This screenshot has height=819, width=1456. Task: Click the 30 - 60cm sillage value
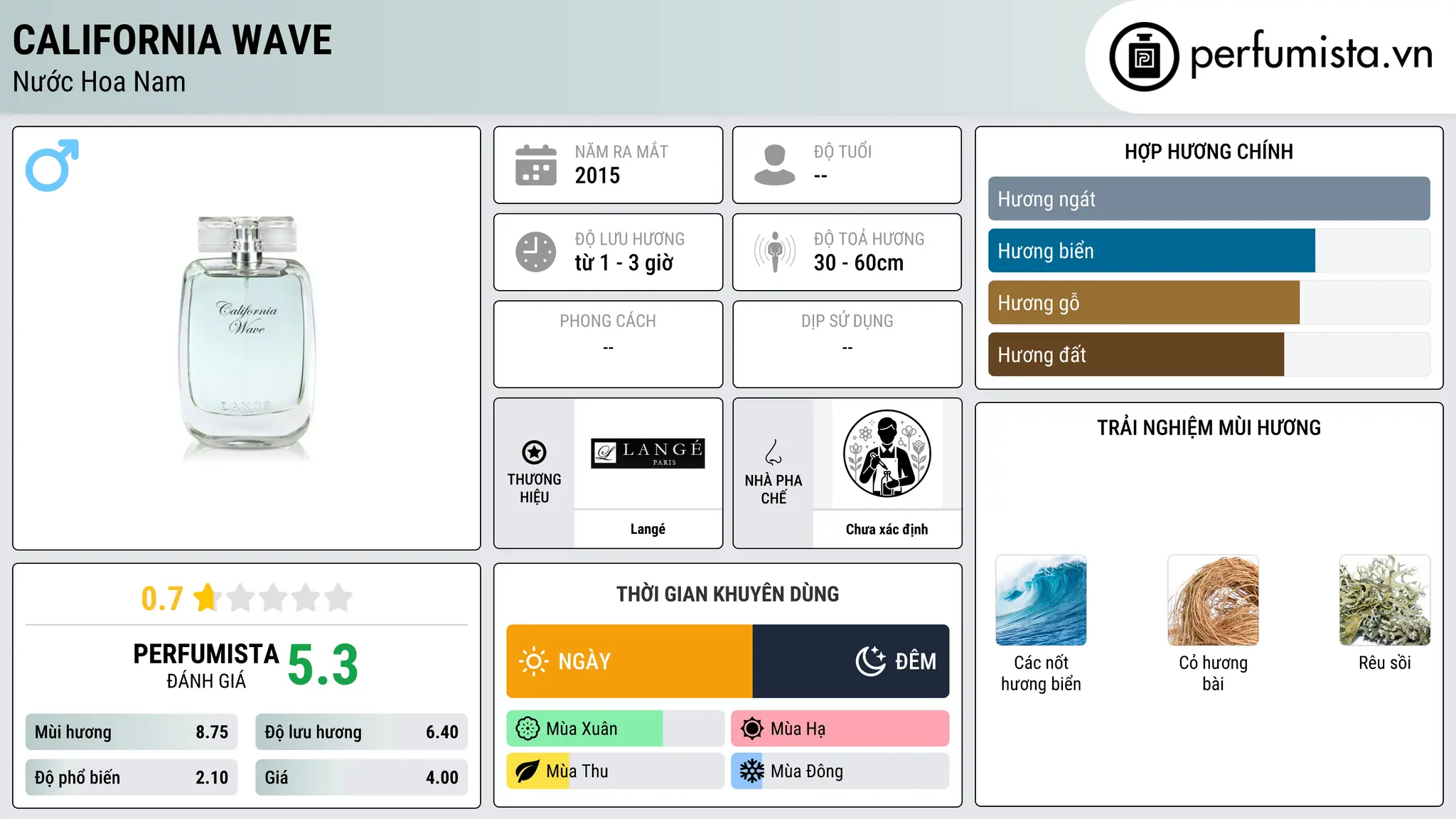[859, 263]
